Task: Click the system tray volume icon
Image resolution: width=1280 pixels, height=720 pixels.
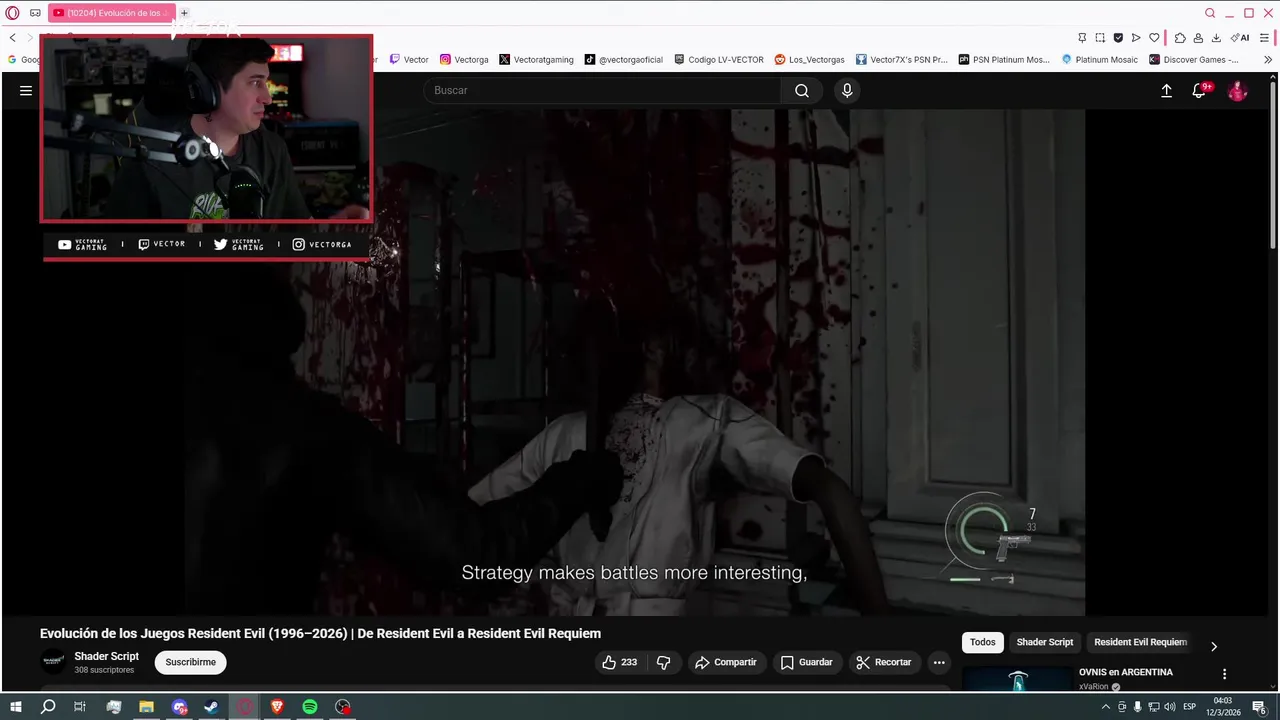Action: coord(1169,707)
